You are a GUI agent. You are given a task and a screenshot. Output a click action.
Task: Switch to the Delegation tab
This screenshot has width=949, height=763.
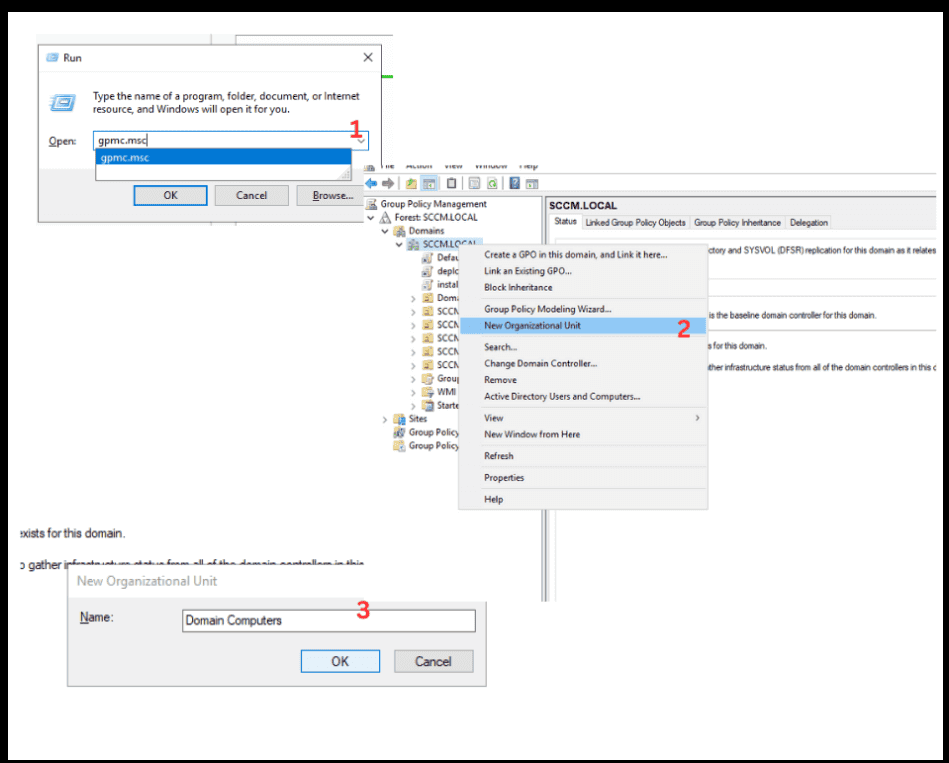808,222
